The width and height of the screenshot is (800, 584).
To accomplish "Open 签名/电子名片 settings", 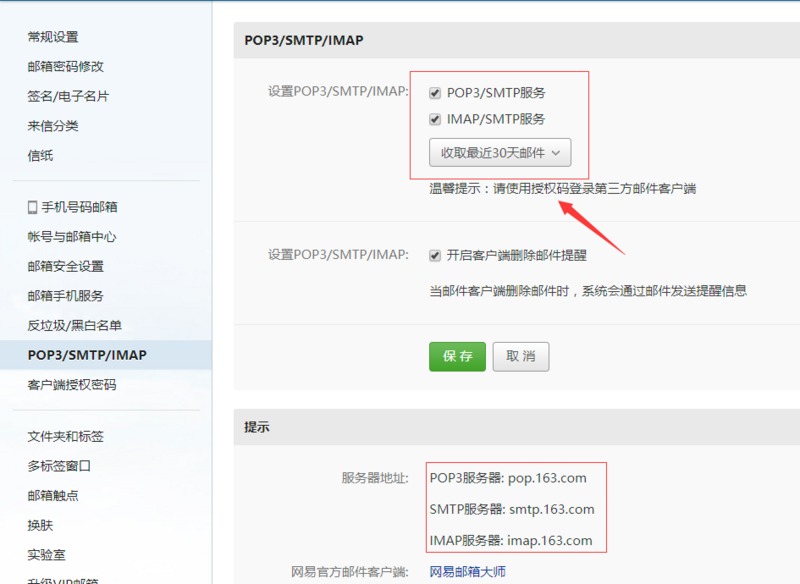I will pos(68,96).
